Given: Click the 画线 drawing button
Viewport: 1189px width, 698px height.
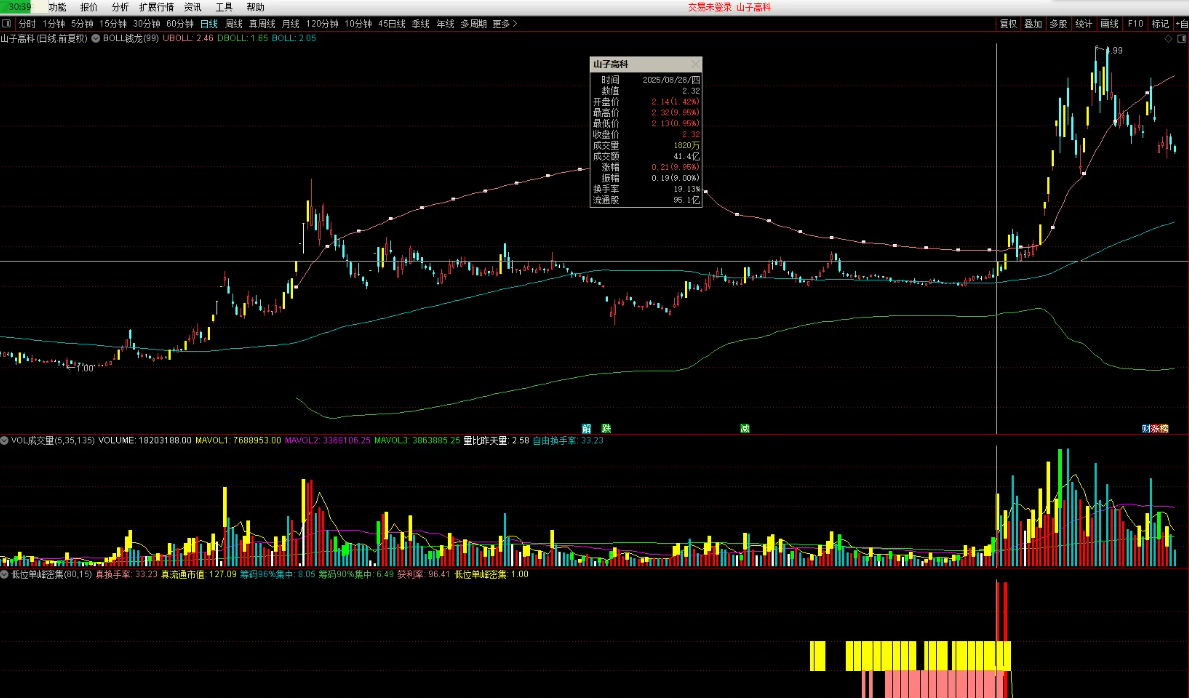Looking at the screenshot, I should click(1109, 23).
